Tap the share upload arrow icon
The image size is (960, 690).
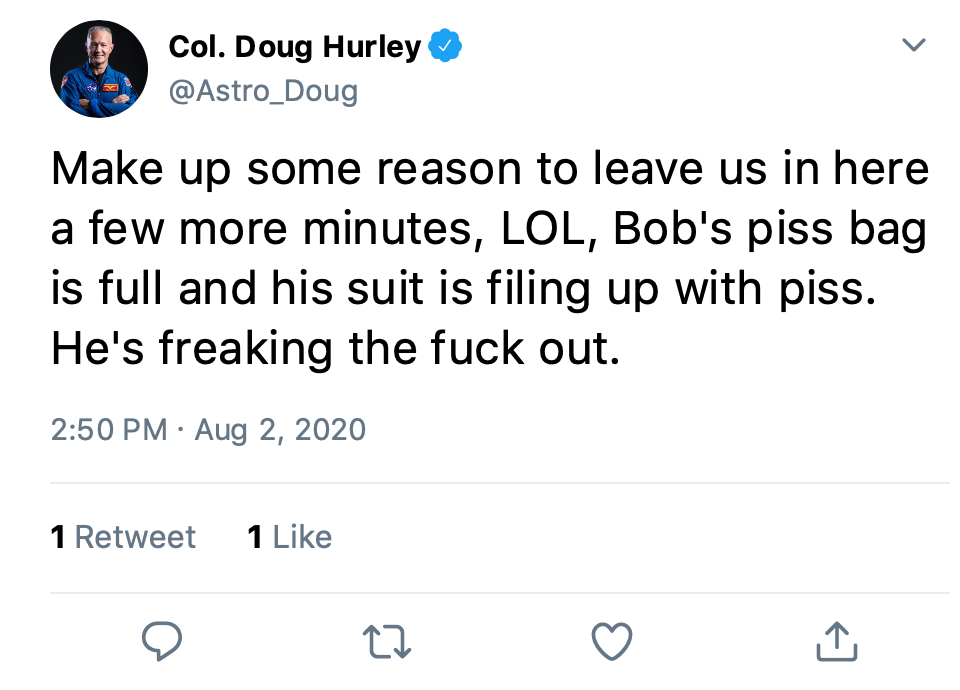pos(836,641)
